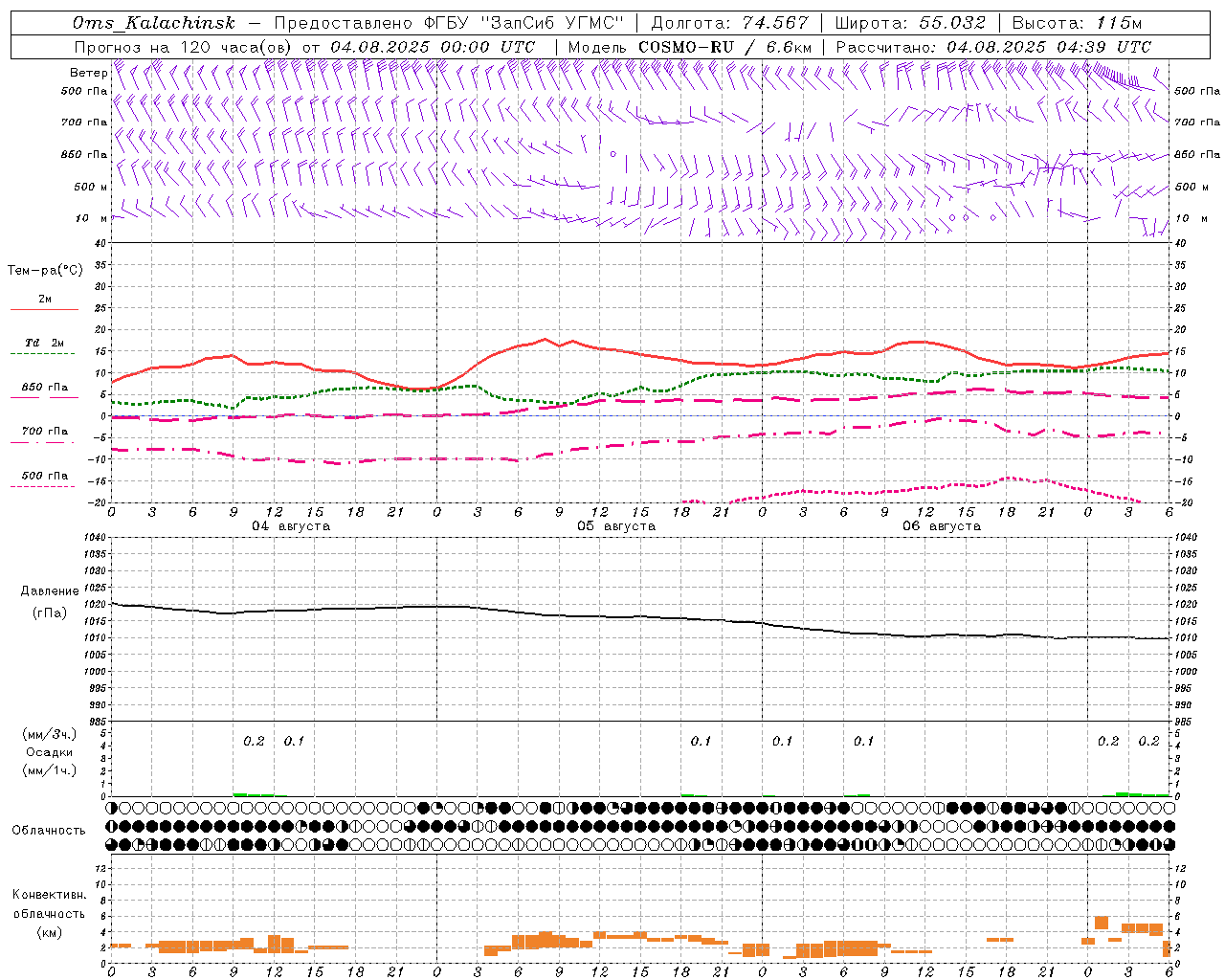1225x980 pixels.
Task: Click the station name Oms_Kalachinsk
Action: click(x=153, y=23)
